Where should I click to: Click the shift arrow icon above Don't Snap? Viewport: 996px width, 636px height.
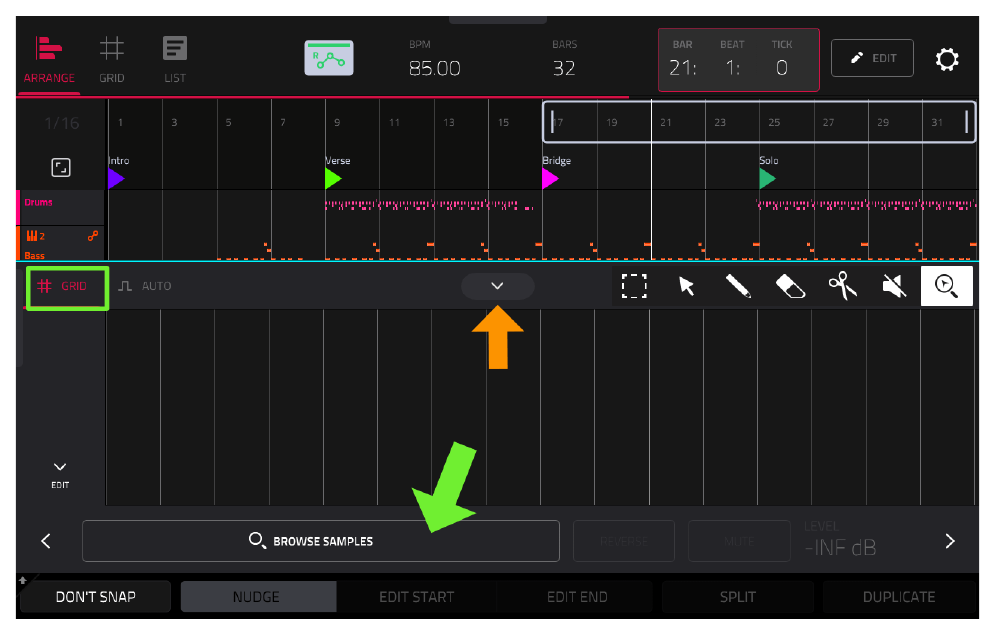(x=23, y=579)
